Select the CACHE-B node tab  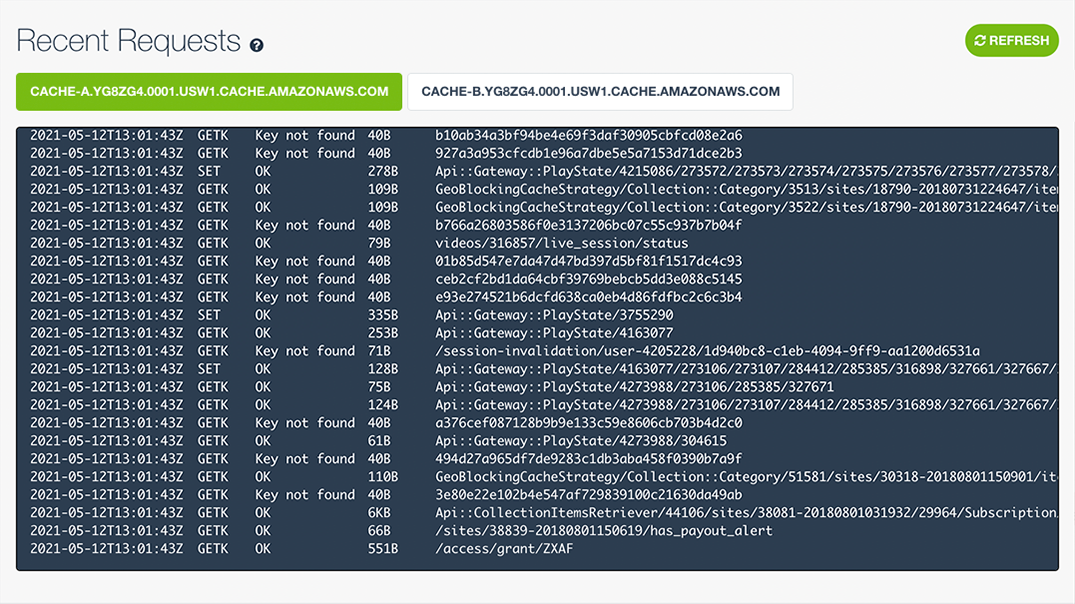coord(598,91)
